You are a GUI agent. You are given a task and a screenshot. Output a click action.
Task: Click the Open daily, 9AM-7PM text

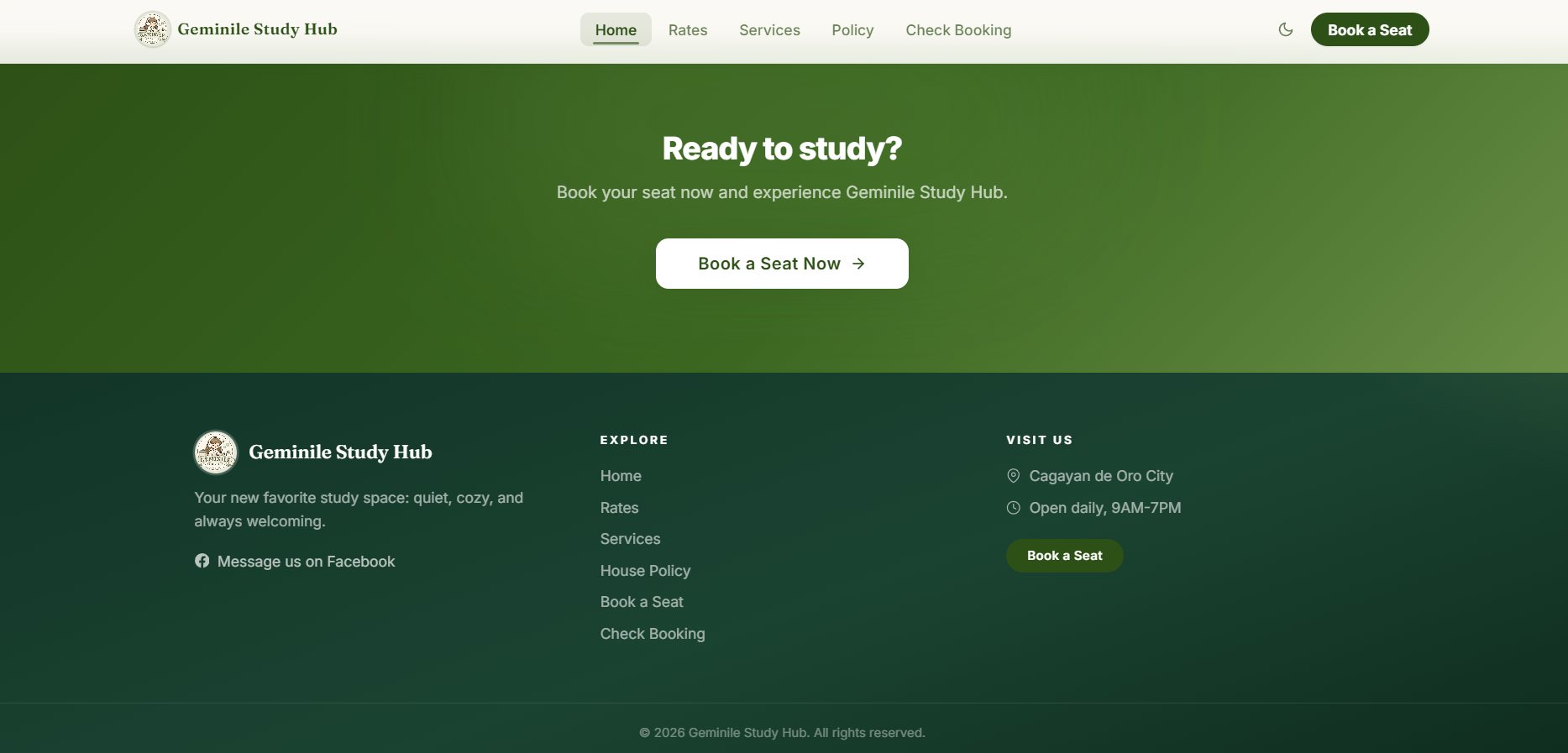tap(1105, 508)
